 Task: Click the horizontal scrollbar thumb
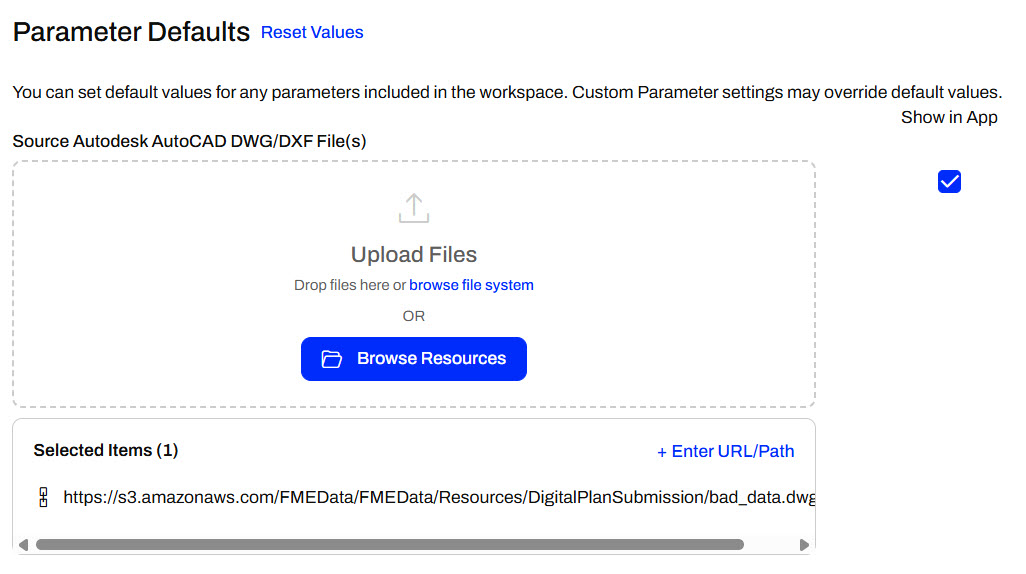click(x=390, y=545)
